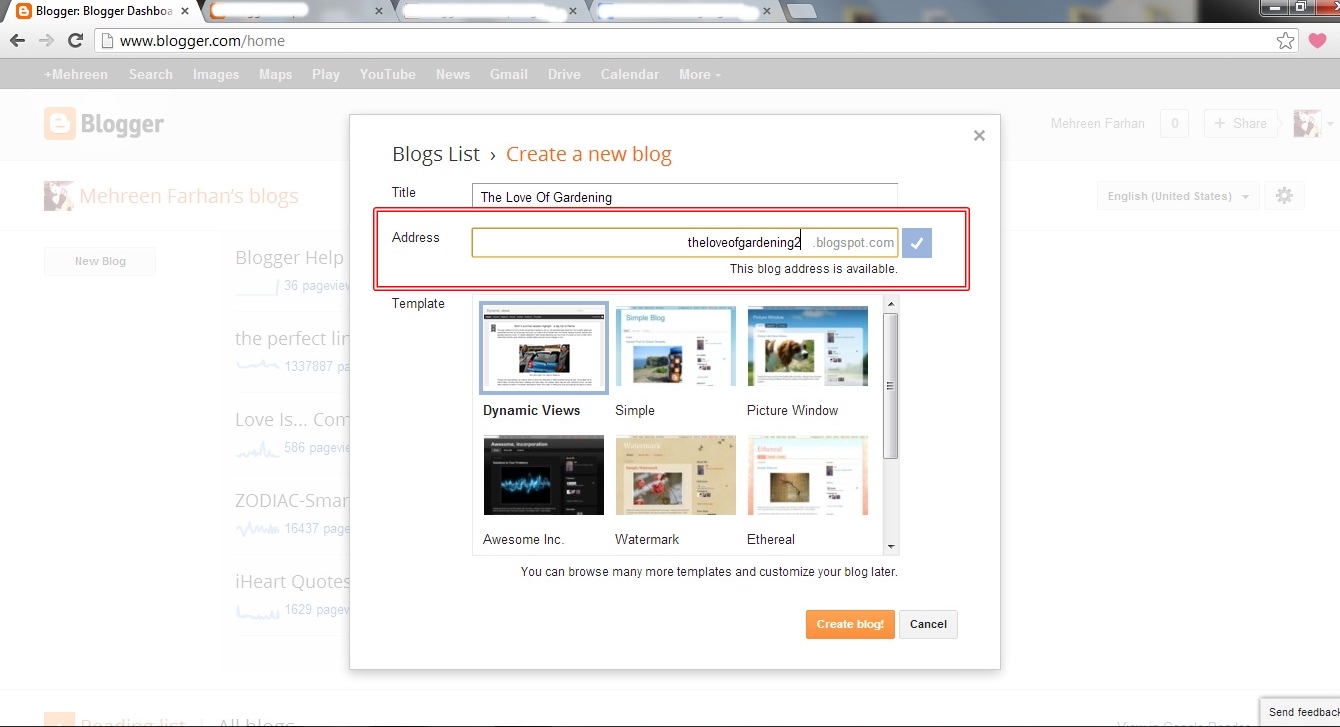Click the Create blog! button
This screenshot has width=1340, height=727.
(x=850, y=624)
